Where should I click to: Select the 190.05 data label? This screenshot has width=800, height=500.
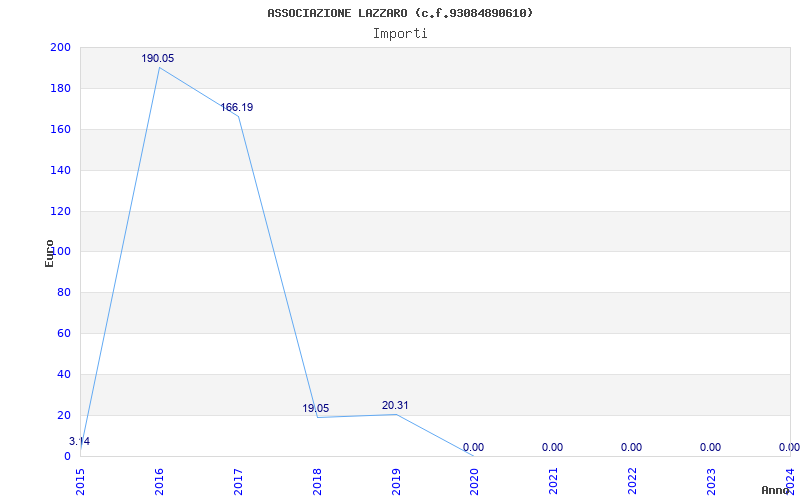point(158,59)
